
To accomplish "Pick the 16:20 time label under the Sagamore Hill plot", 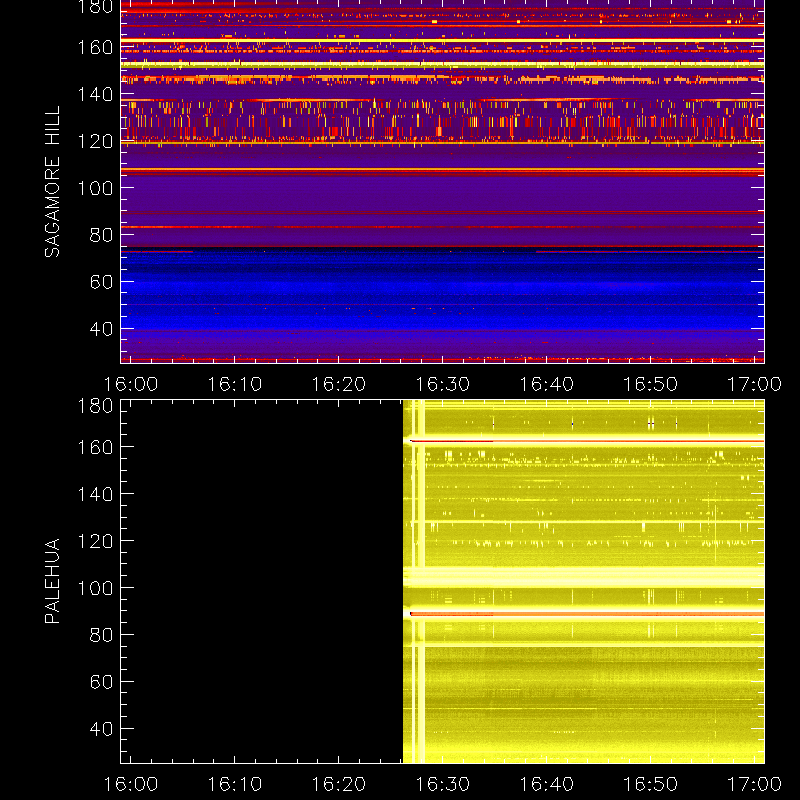I will [339, 384].
